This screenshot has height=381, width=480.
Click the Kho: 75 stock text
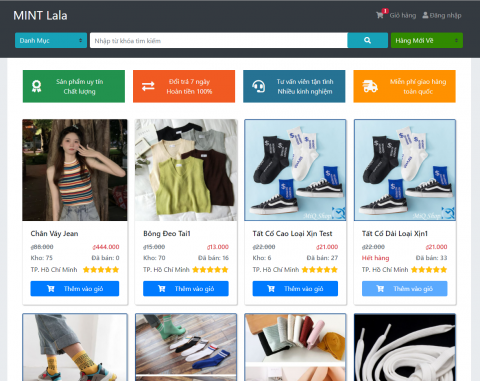pyautogui.click(x=42, y=258)
